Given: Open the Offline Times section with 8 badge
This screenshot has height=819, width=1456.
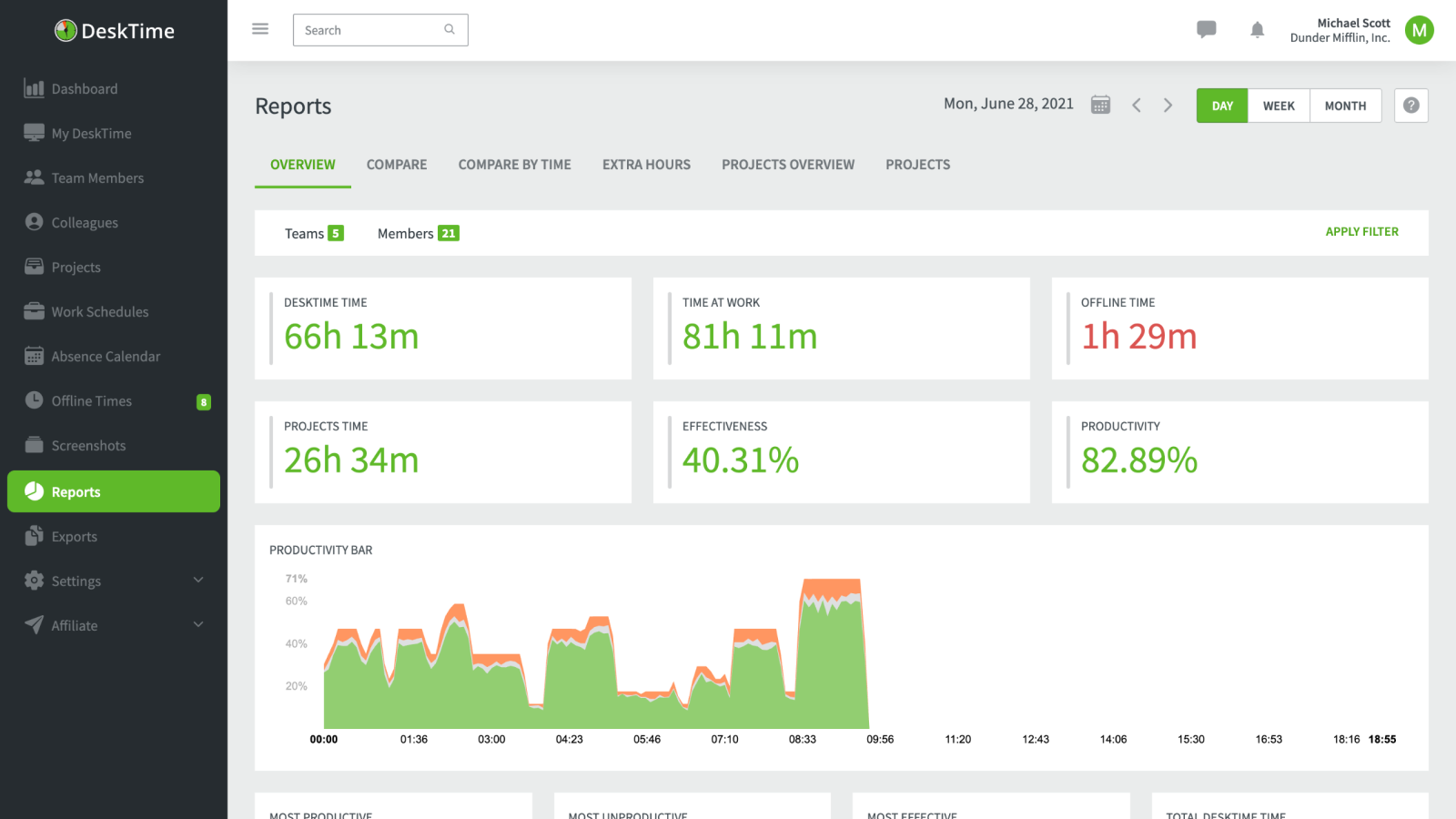Looking at the screenshot, I should 92,400.
